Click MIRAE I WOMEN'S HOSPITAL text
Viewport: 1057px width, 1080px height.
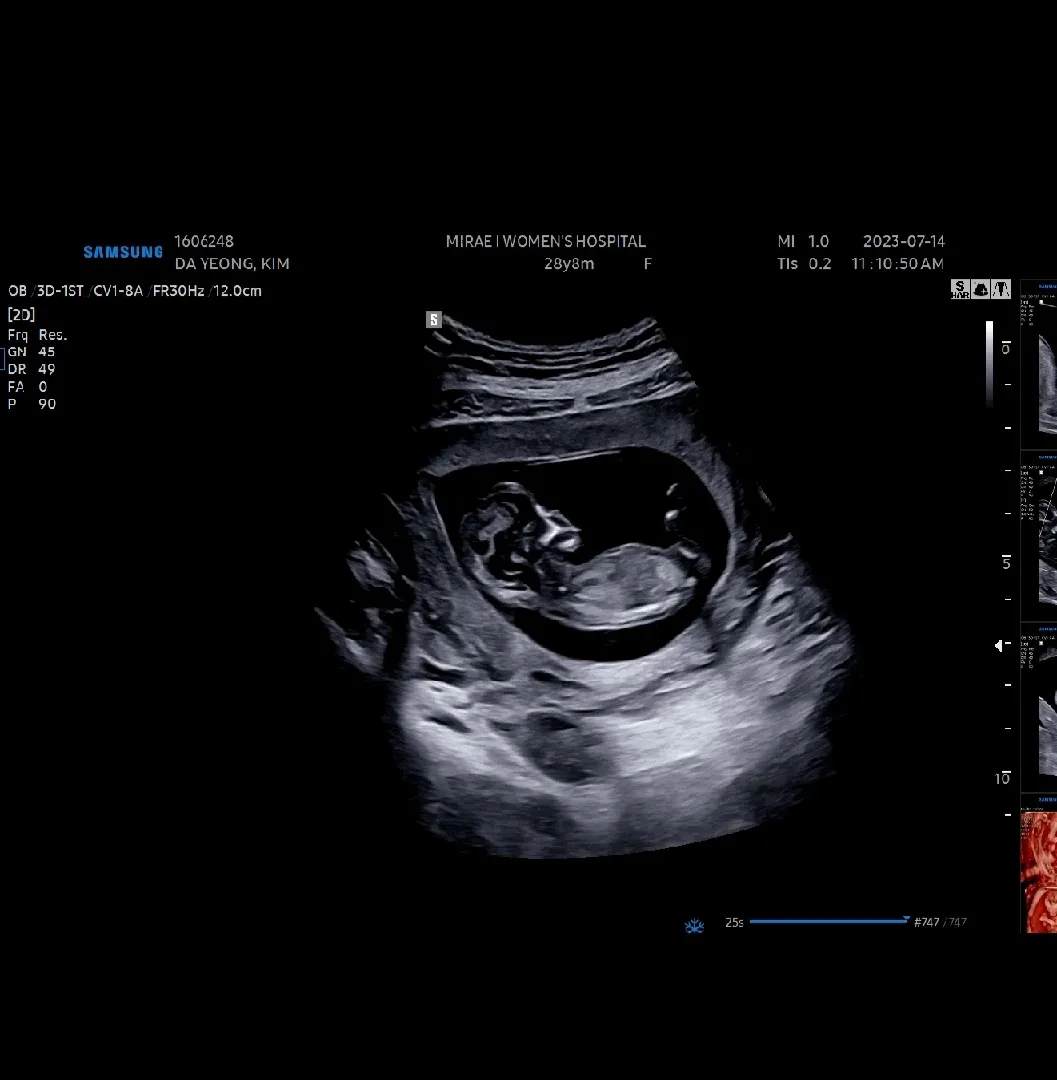[x=545, y=241]
